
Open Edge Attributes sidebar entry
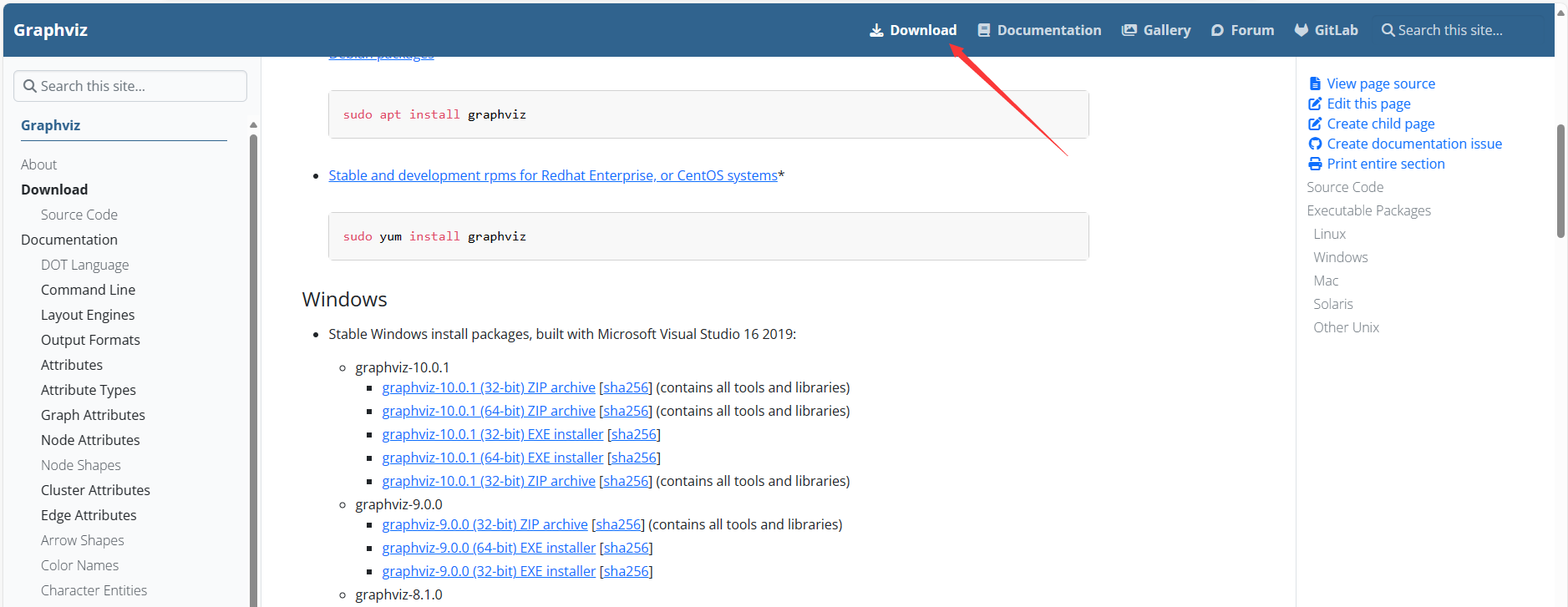[89, 515]
